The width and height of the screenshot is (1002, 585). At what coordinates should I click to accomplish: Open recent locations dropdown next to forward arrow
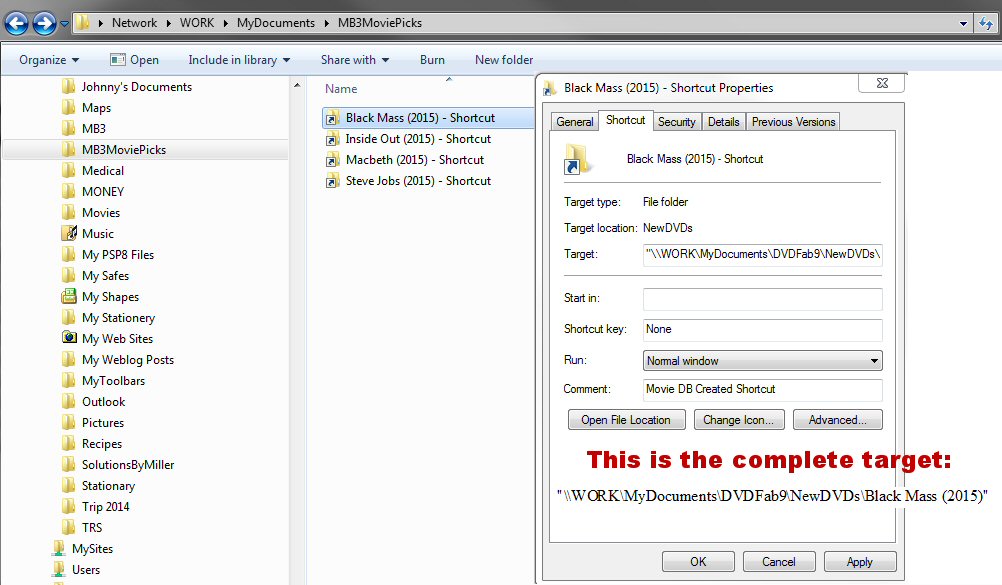coord(64,24)
